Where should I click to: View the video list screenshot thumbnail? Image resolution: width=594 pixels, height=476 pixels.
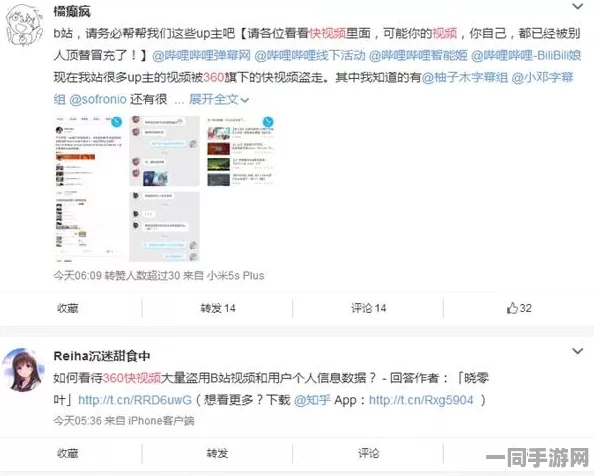(x=240, y=151)
